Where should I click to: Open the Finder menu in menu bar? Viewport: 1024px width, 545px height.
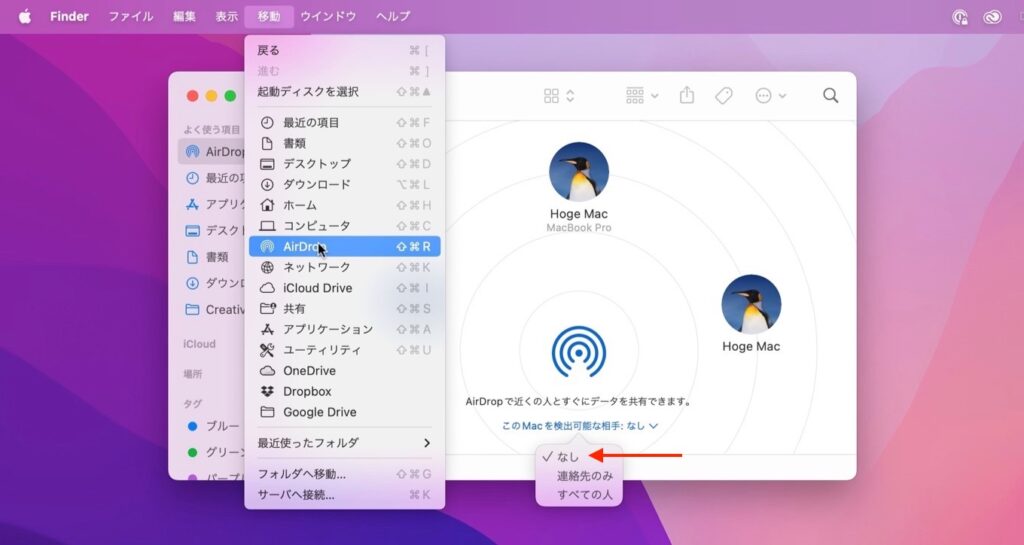click(x=69, y=16)
